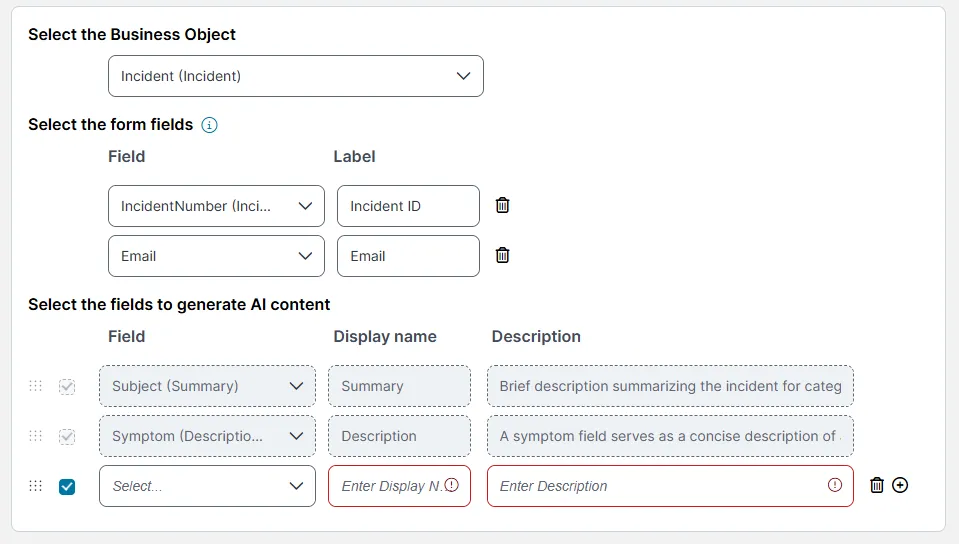The width and height of the screenshot is (959, 544).
Task: Delete the empty AI content row
Action: [x=876, y=485]
